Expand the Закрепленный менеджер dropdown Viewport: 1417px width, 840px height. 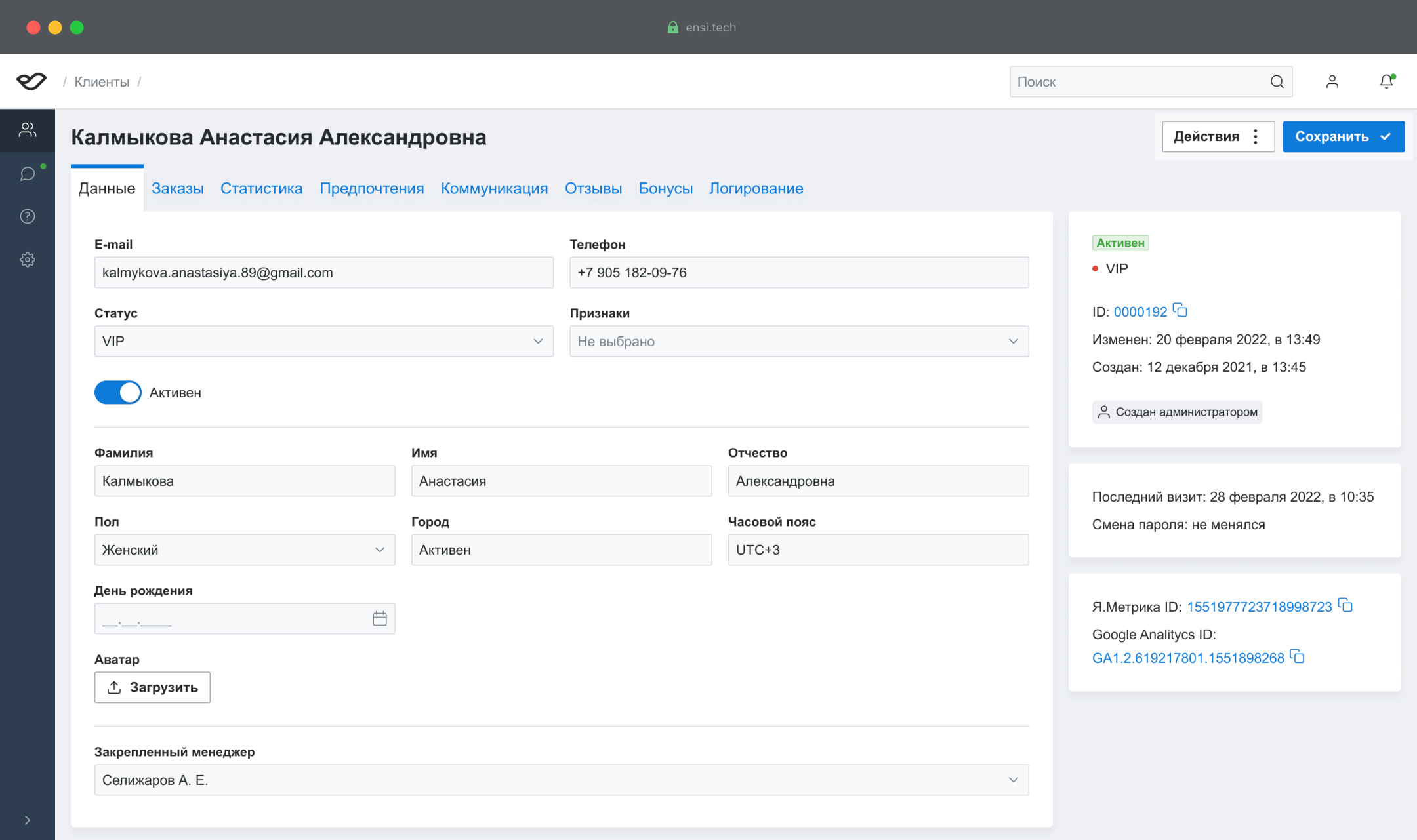[561, 780]
